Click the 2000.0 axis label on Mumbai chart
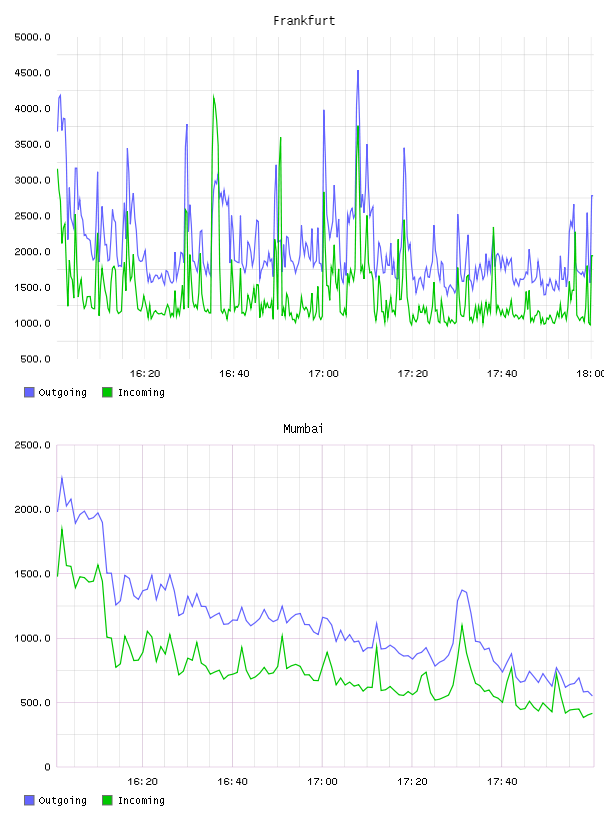The width and height of the screenshot is (608, 816). pos(32,509)
